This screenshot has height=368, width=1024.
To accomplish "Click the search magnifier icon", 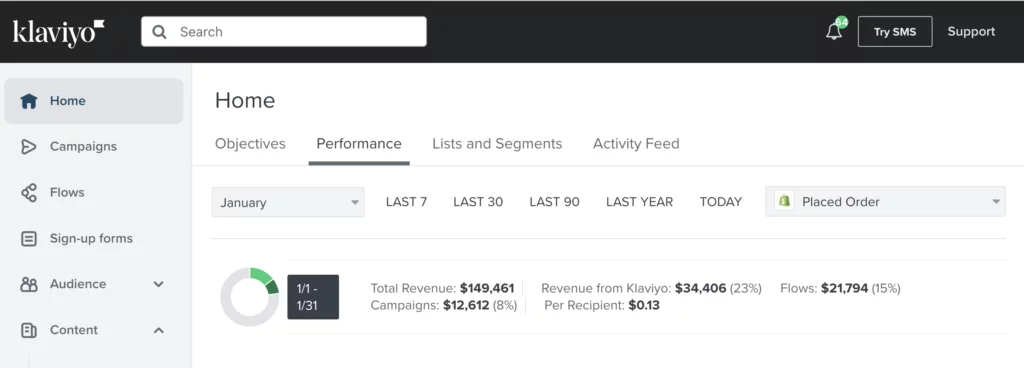I will pyautogui.click(x=159, y=32).
